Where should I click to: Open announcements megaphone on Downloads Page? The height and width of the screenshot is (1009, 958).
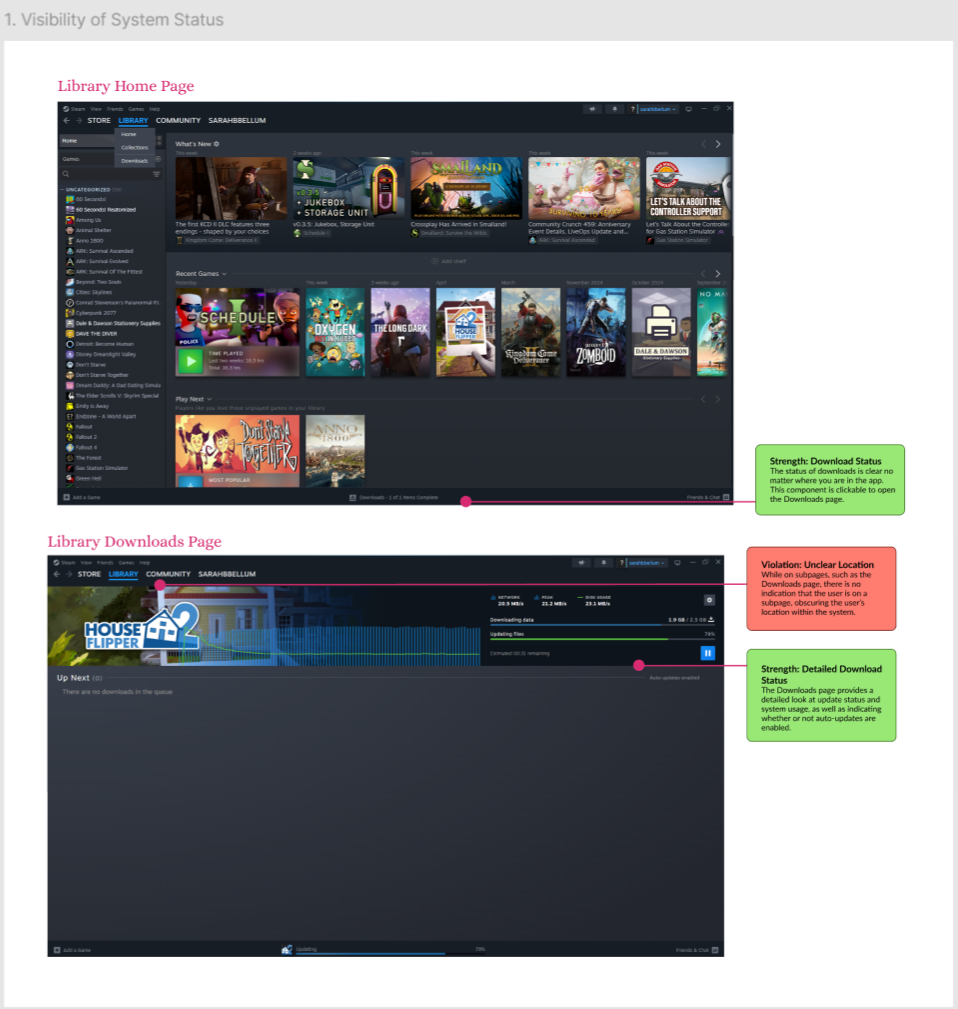582,563
